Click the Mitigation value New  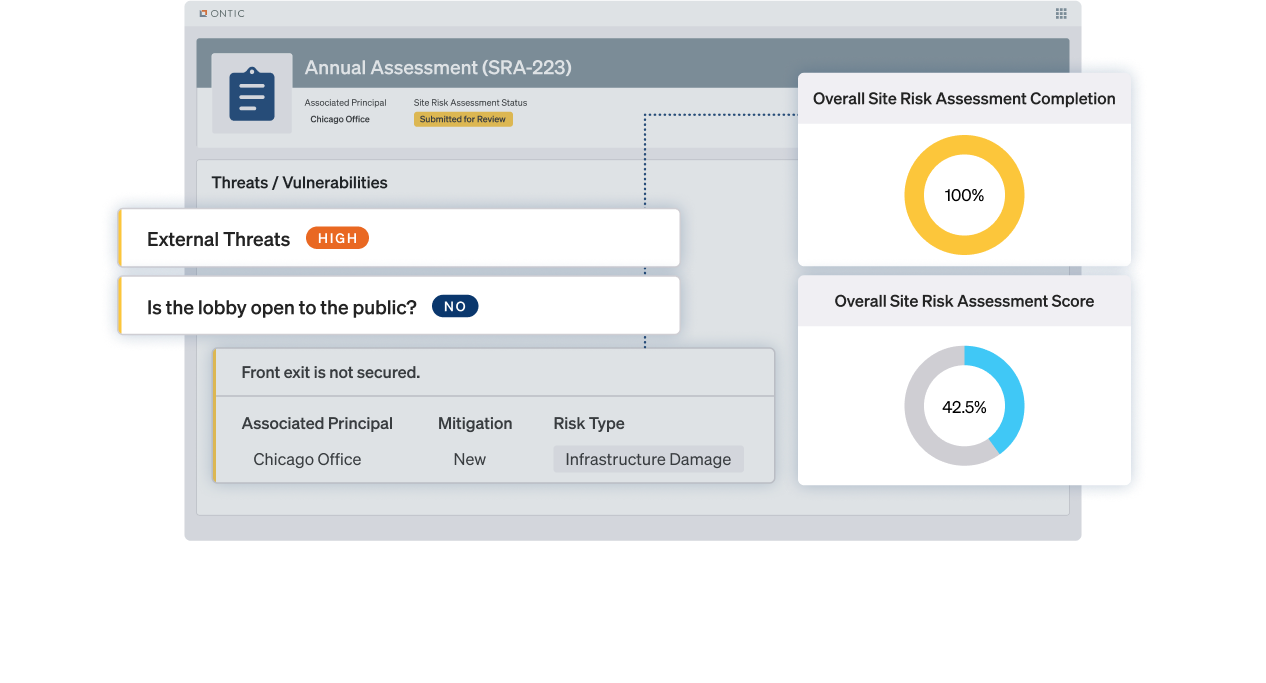tap(469, 460)
